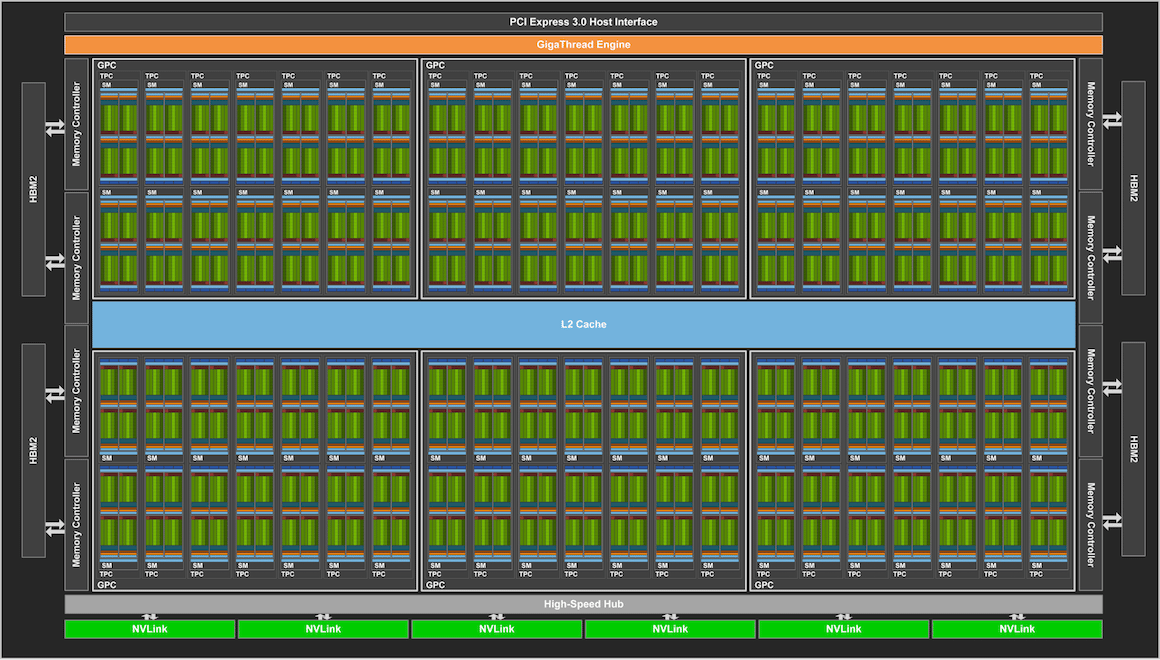Click bidirectional arrows beside bottom-left Memory Controller
Screen dimensions: 1160x660
pyautogui.click(x=54, y=527)
